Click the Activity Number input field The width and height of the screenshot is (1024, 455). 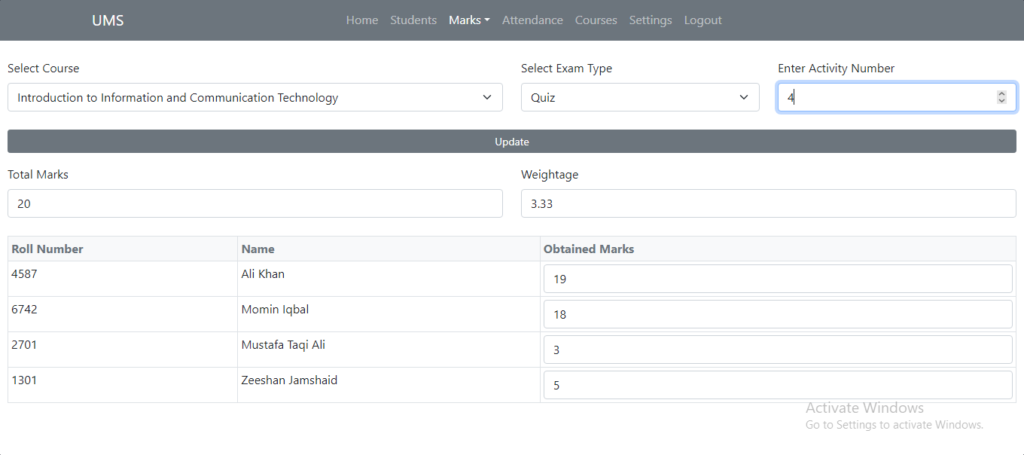coord(897,97)
